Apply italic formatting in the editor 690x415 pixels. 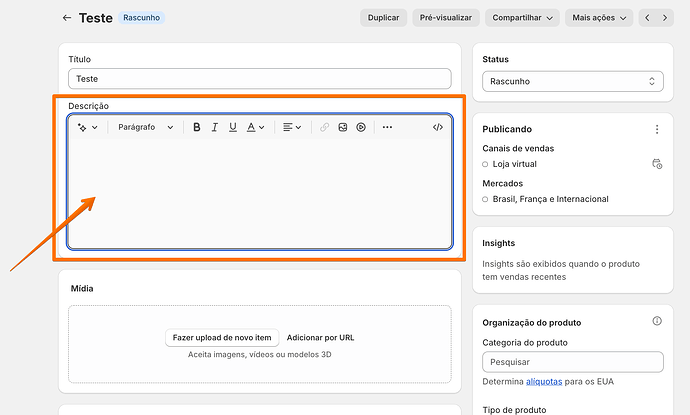click(x=215, y=128)
